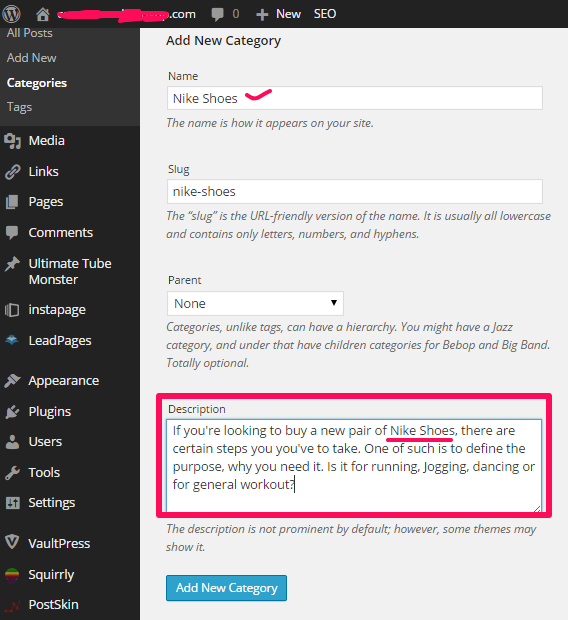This screenshot has height=620, width=568.
Task: Click the Slug text field
Action: [x=355, y=191]
